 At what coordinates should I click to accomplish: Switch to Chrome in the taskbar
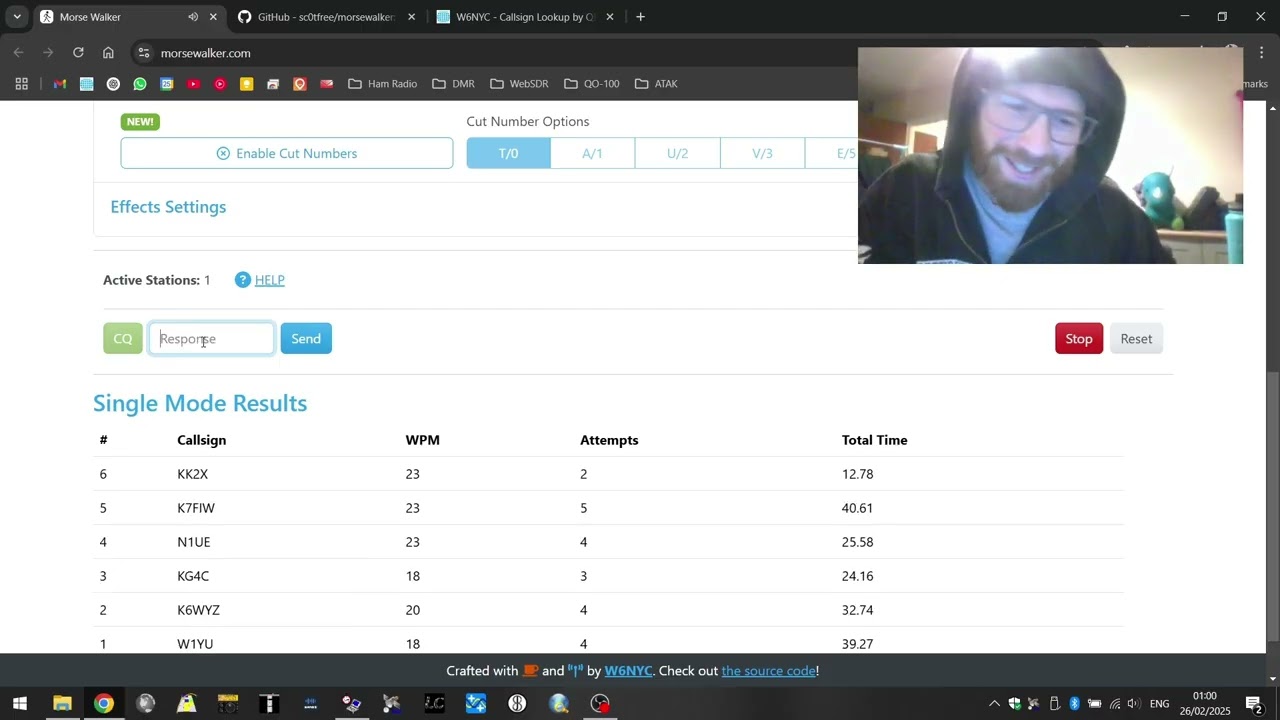pos(104,704)
